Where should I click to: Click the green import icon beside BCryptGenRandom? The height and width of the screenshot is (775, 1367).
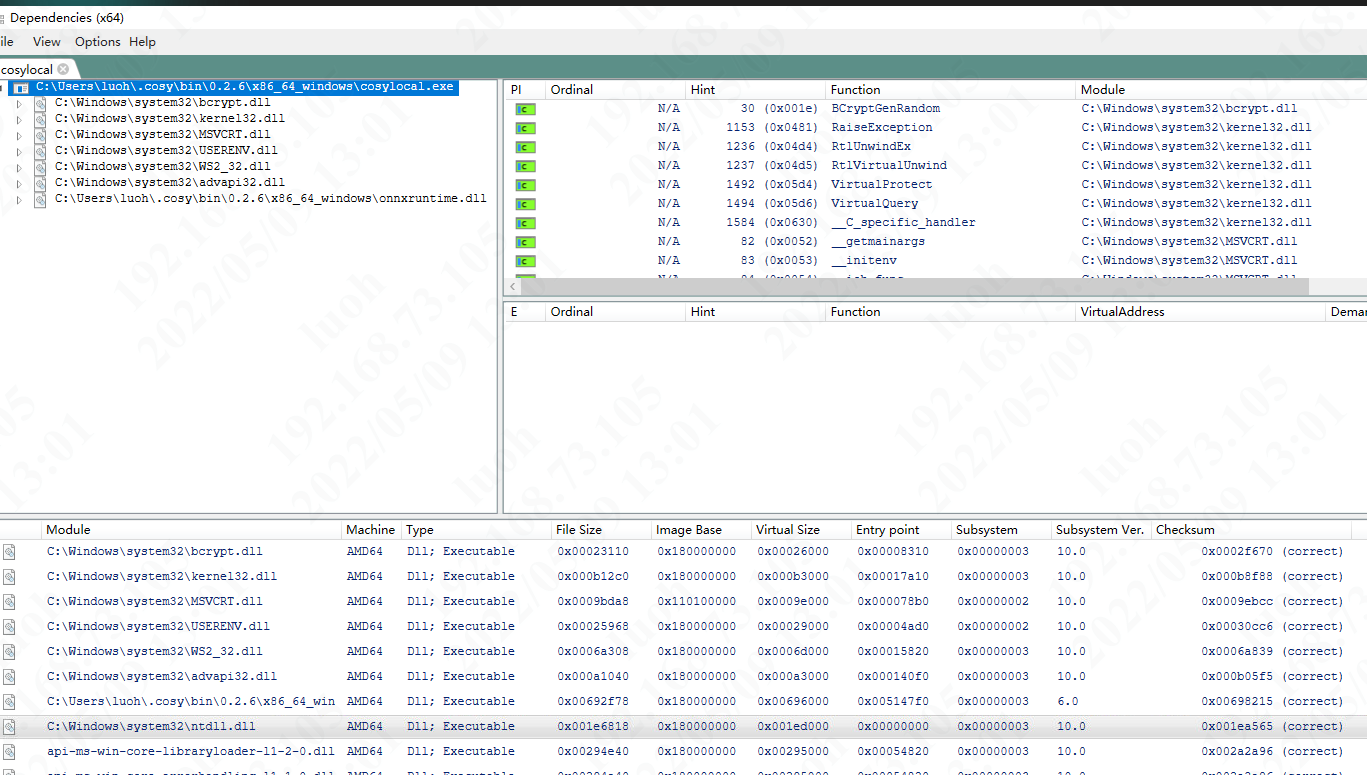526,109
